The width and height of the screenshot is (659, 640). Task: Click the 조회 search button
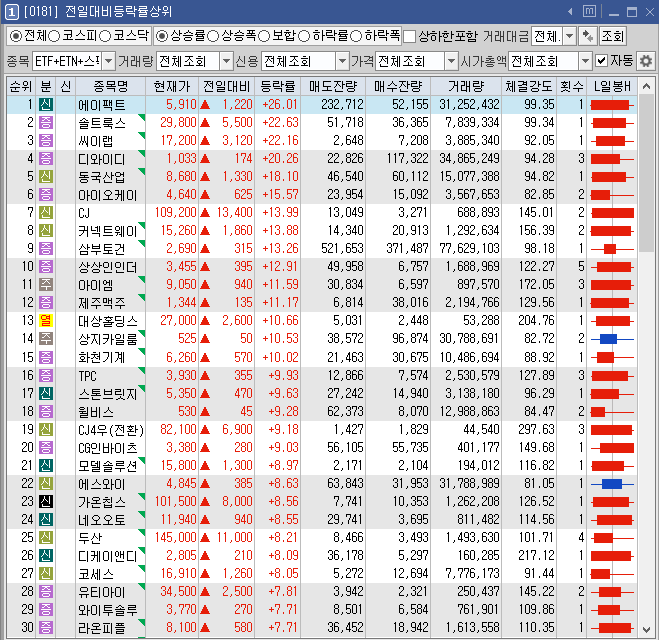point(612,36)
